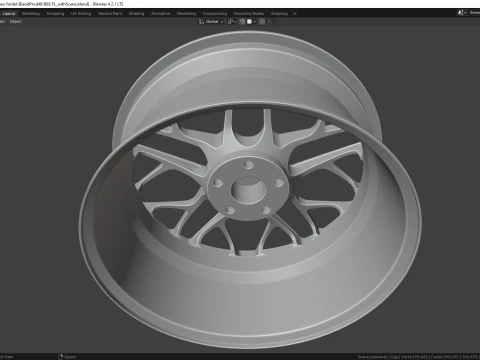Switch to the UV Editing workspace

[81, 14]
